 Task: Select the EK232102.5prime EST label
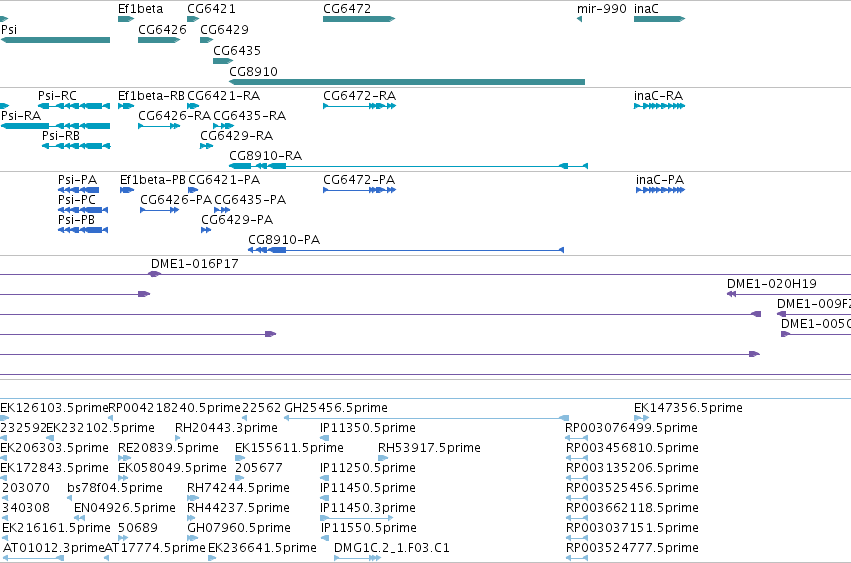coord(100,428)
